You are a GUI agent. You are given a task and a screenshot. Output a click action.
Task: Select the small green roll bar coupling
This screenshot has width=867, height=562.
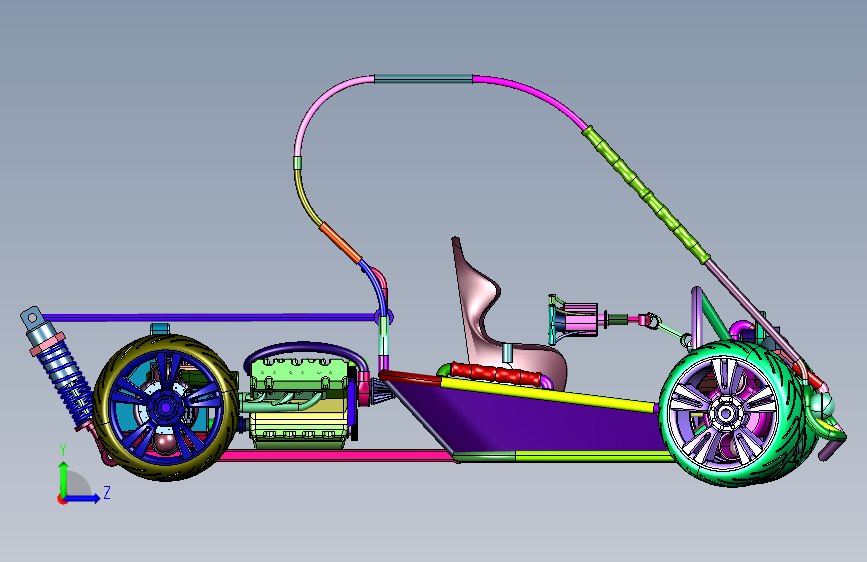coord(297,163)
